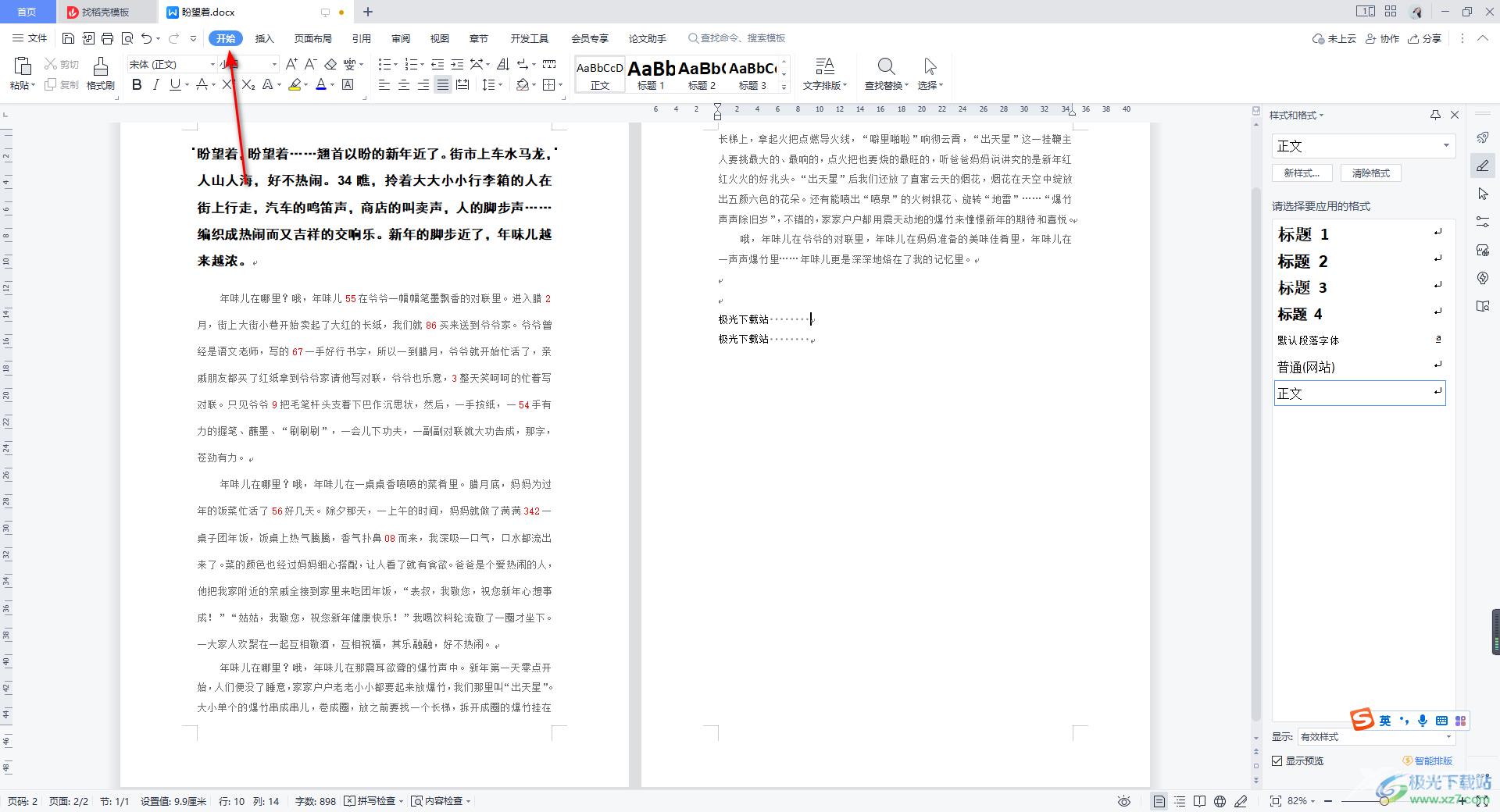1500x812 pixels.
Task: Clear formatting with the eraser icon
Action: point(330,64)
